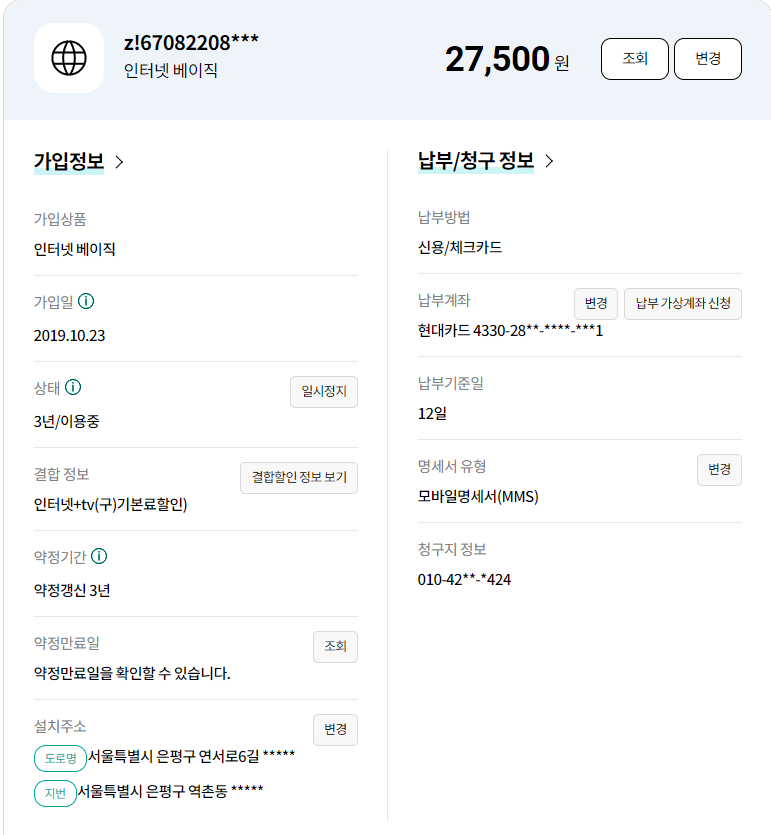This screenshot has height=835, width=771.
Task: Click the 도로명 address tag
Action: click(x=60, y=758)
